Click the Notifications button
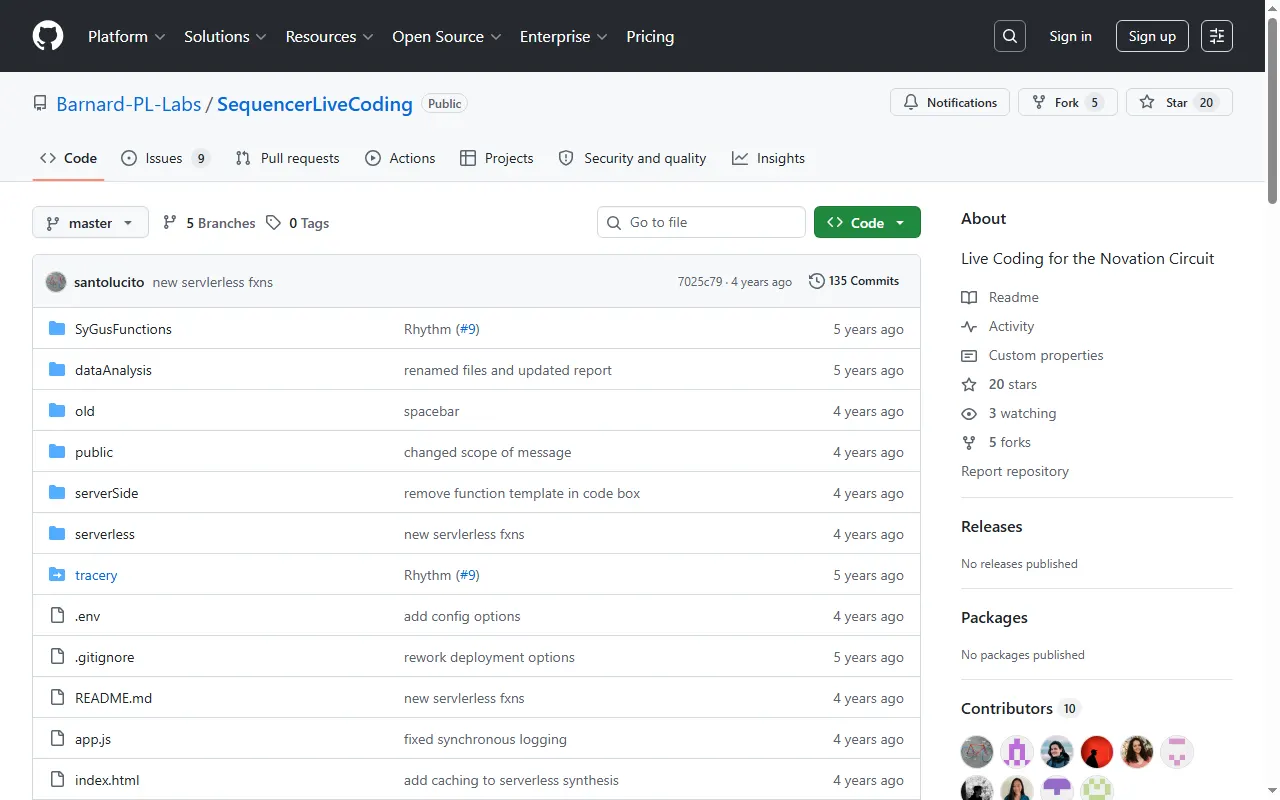Viewport: 1280px width, 800px height. (x=950, y=102)
